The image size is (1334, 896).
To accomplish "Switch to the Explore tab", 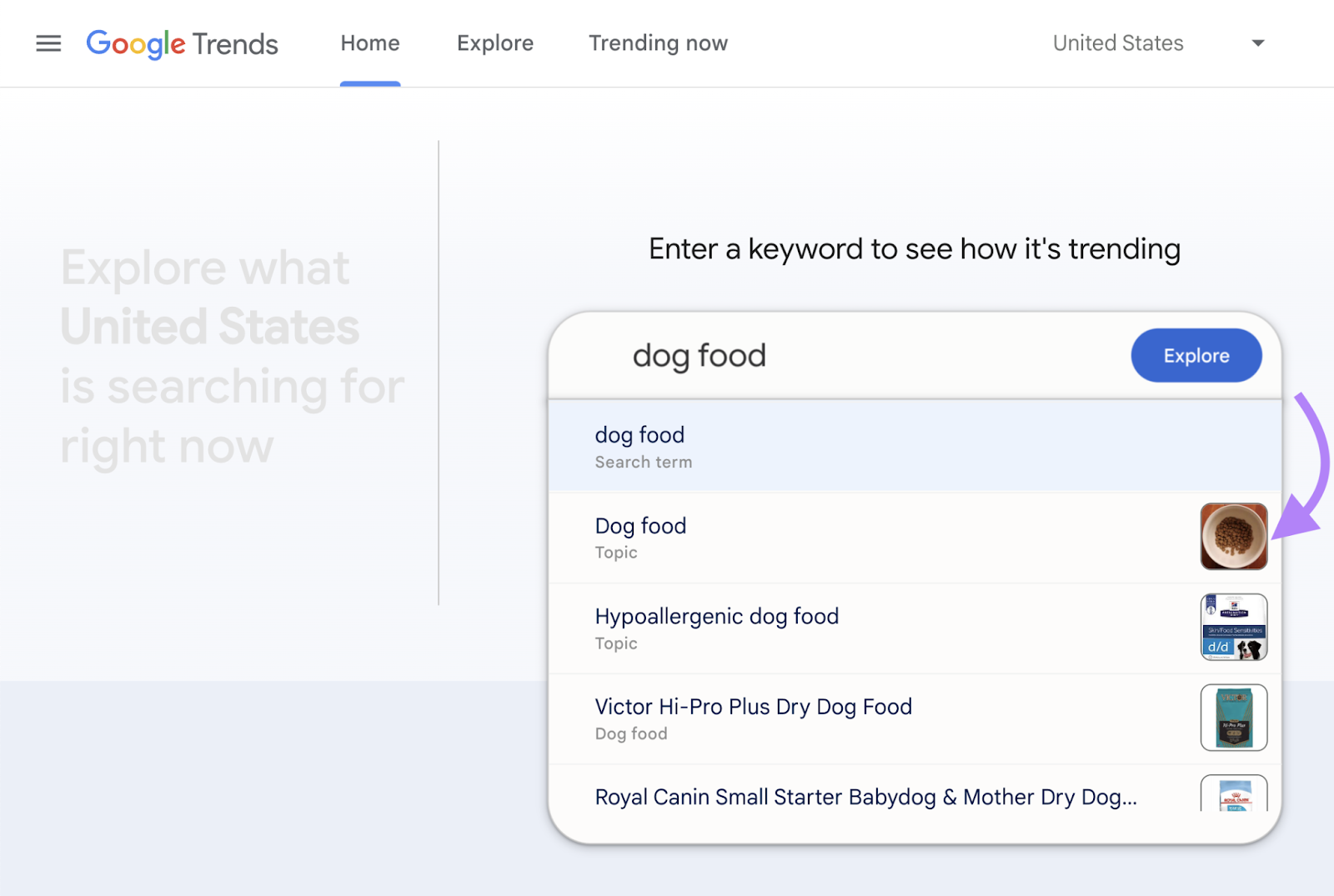I will pos(494,43).
